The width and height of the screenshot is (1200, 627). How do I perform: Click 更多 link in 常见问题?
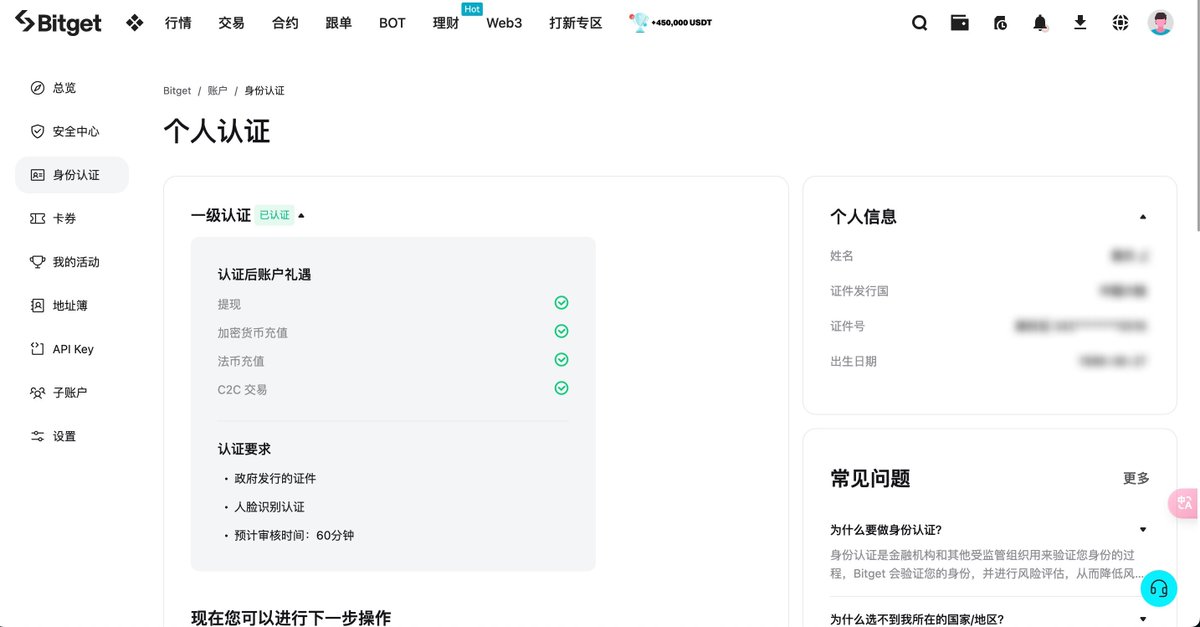pos(1136,479)
